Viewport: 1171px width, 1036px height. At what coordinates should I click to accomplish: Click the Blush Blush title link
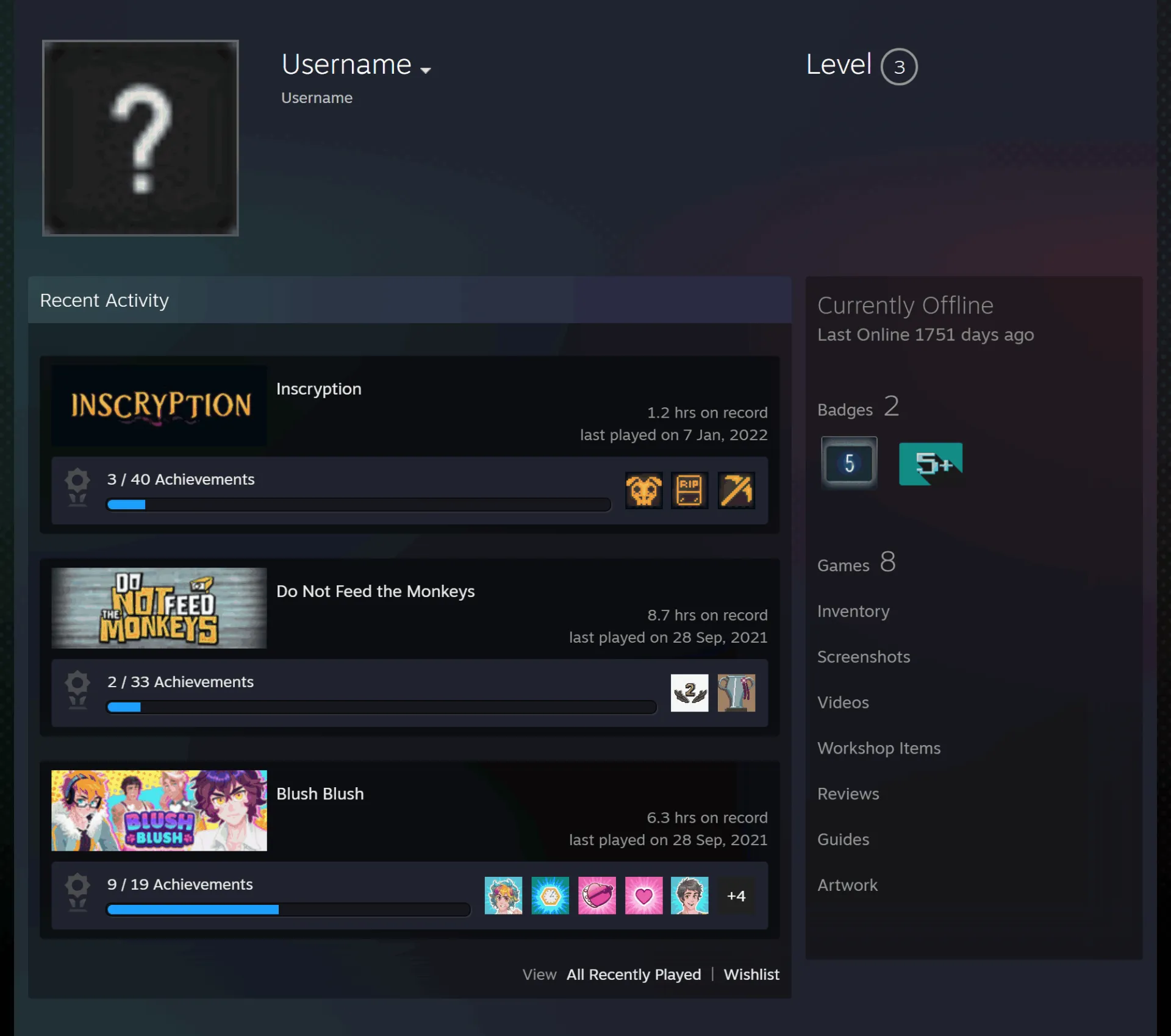tap(320, 793)
